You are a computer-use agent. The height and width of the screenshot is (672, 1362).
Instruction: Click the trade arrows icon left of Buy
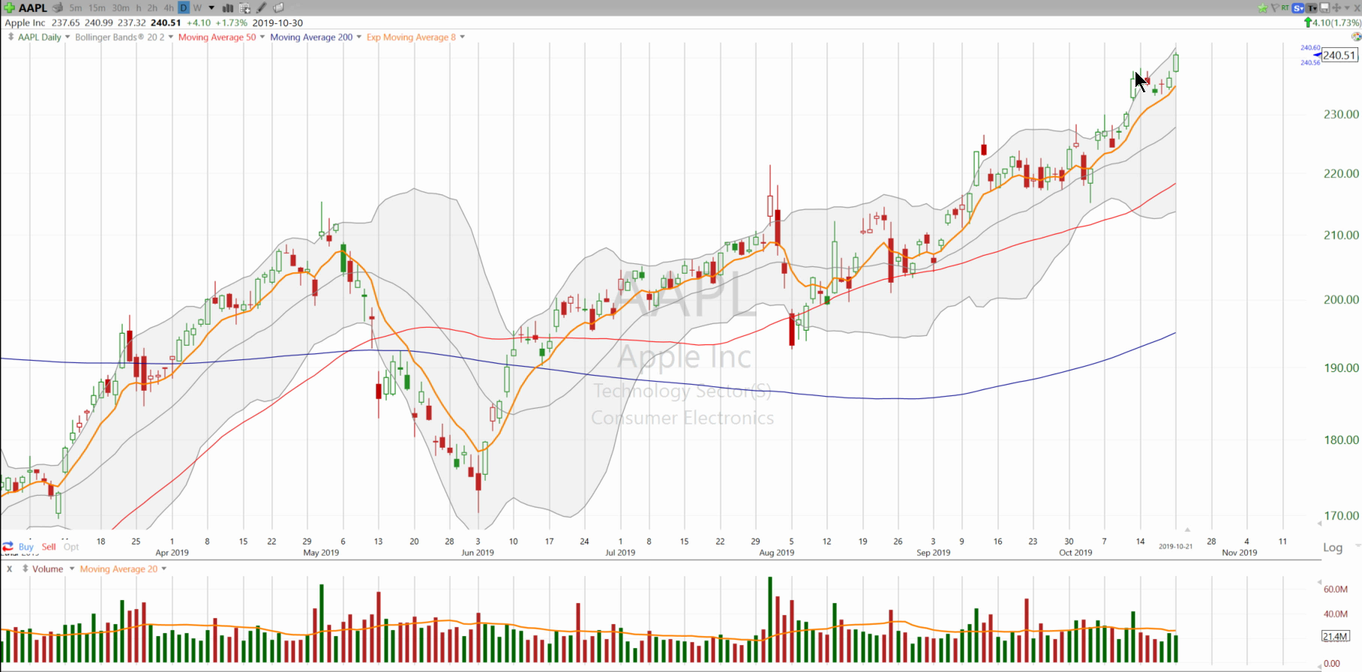pos(8,547)
